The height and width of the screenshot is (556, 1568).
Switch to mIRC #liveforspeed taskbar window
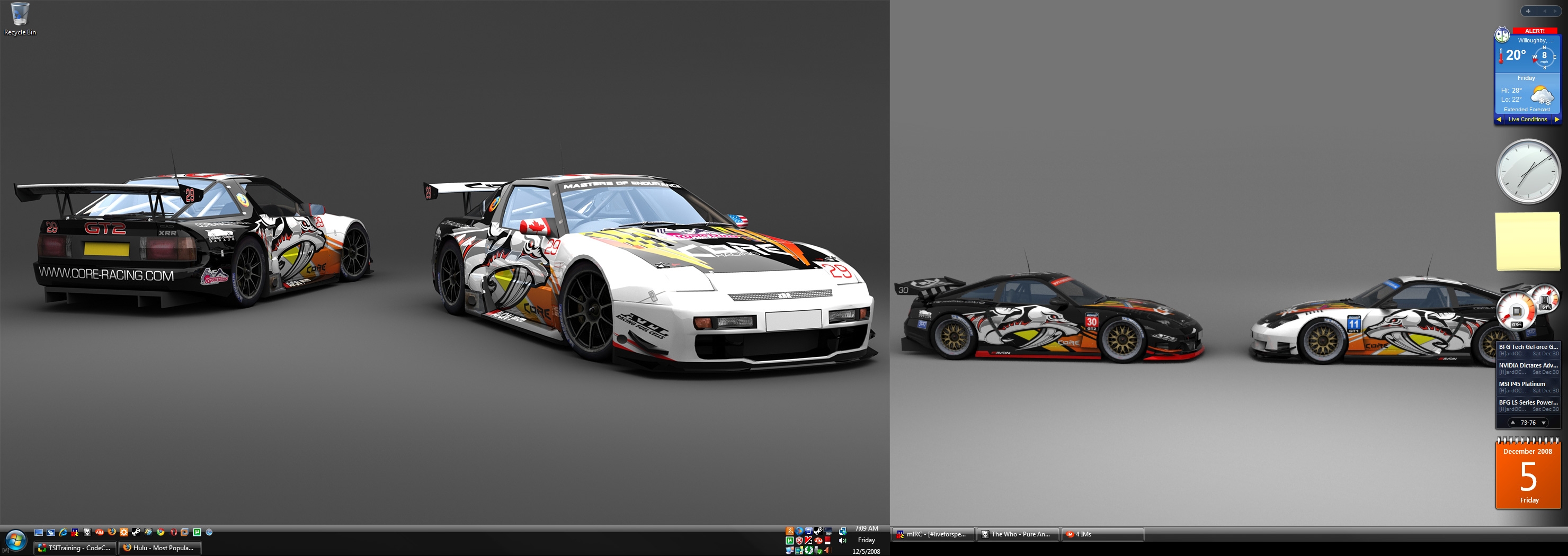[933, 535]
